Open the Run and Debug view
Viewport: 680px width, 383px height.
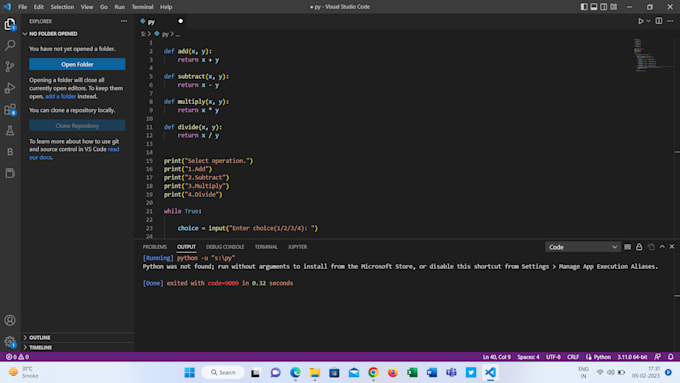[10, 88]
